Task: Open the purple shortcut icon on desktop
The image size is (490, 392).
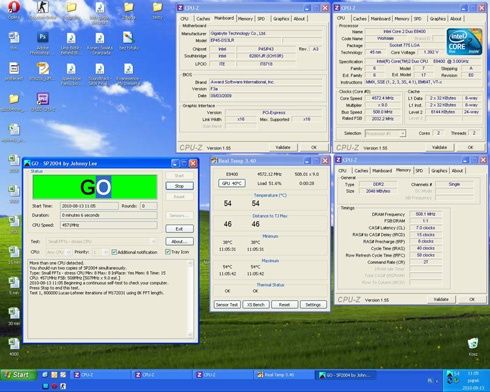Action: coord(43,99)
